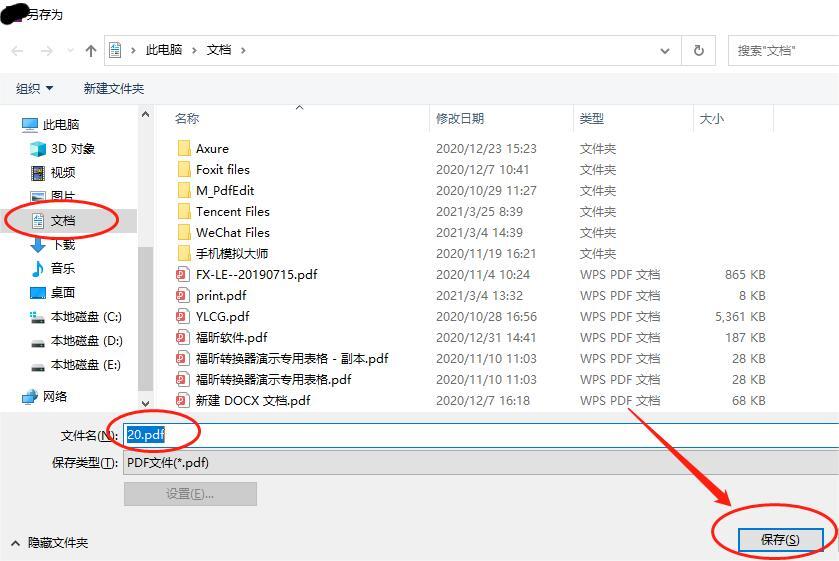Open 音乐 in the sidebar
Screen dimensions: 839x561
coord(53,268)
